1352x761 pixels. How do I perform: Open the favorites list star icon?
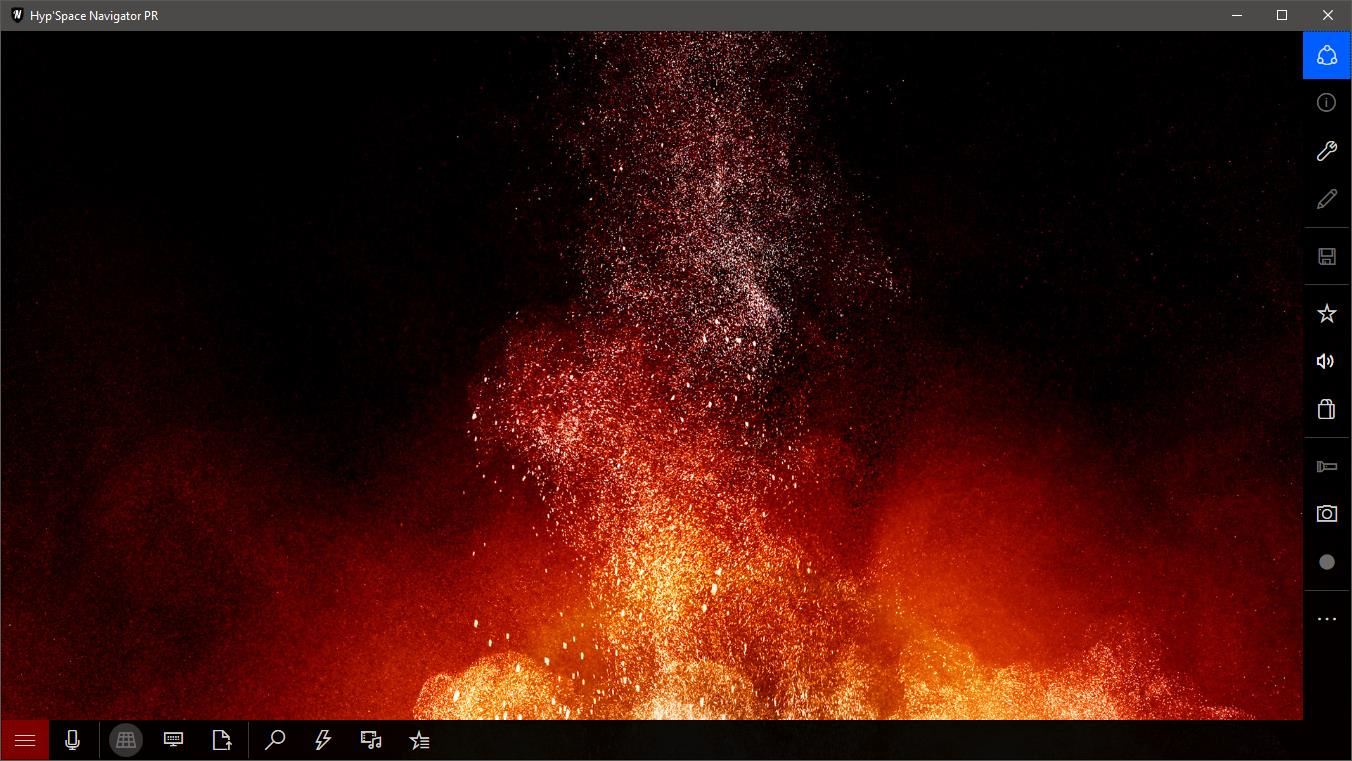click(x=419, y=740)
